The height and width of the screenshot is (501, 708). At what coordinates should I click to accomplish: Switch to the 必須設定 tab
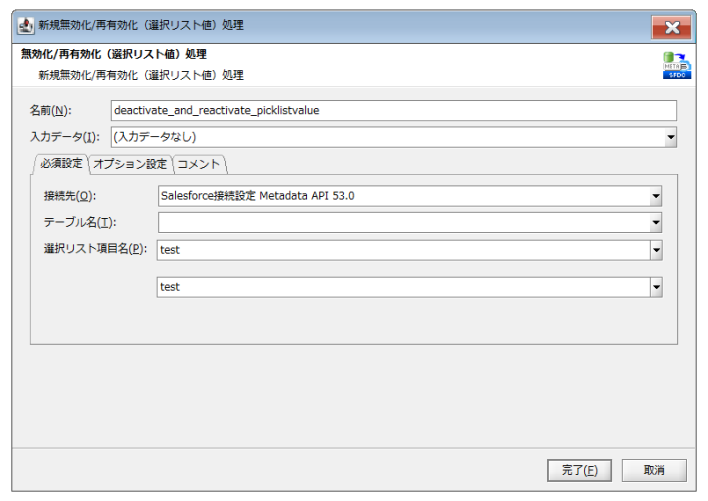pos(61,163)
